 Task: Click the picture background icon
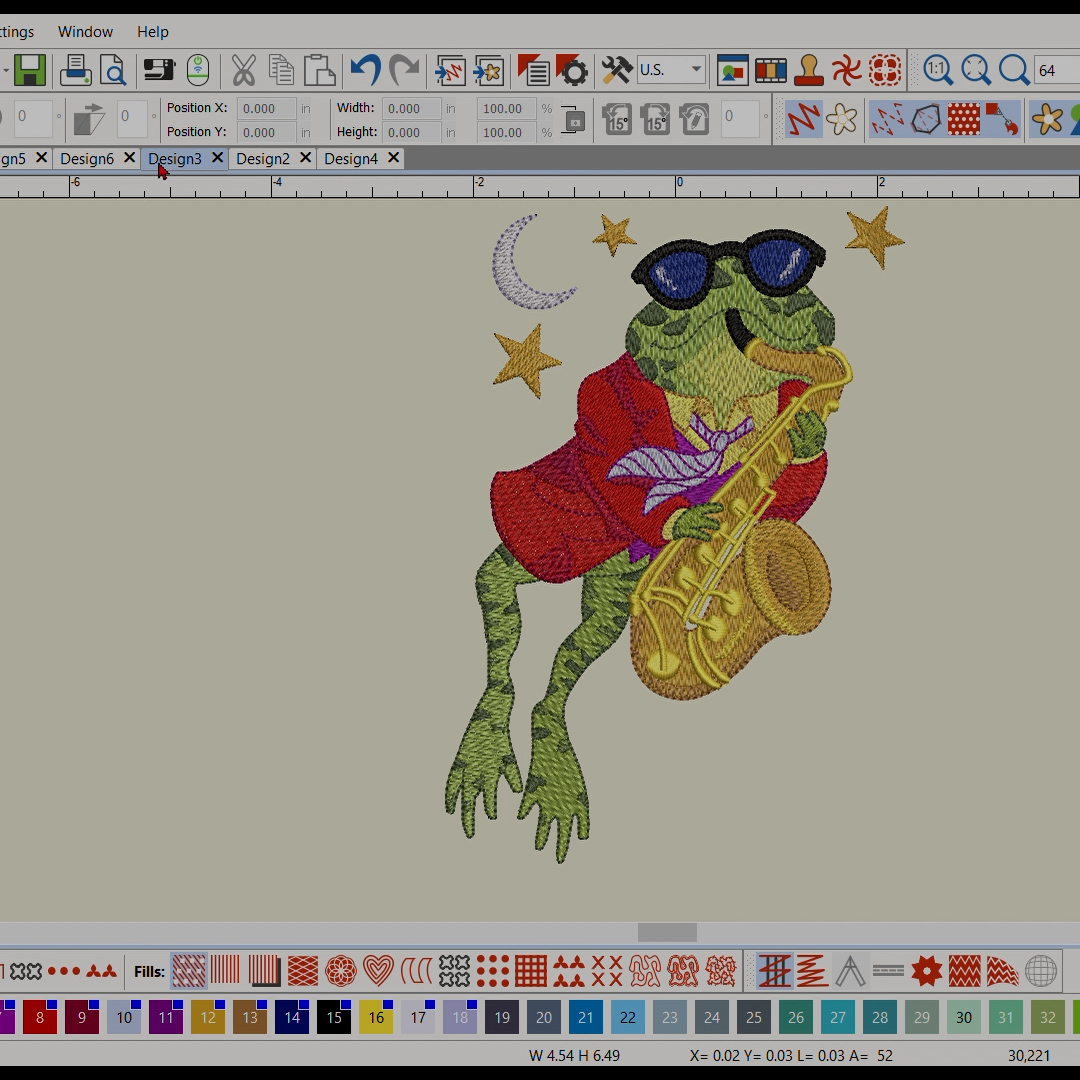tap(732, 70)
